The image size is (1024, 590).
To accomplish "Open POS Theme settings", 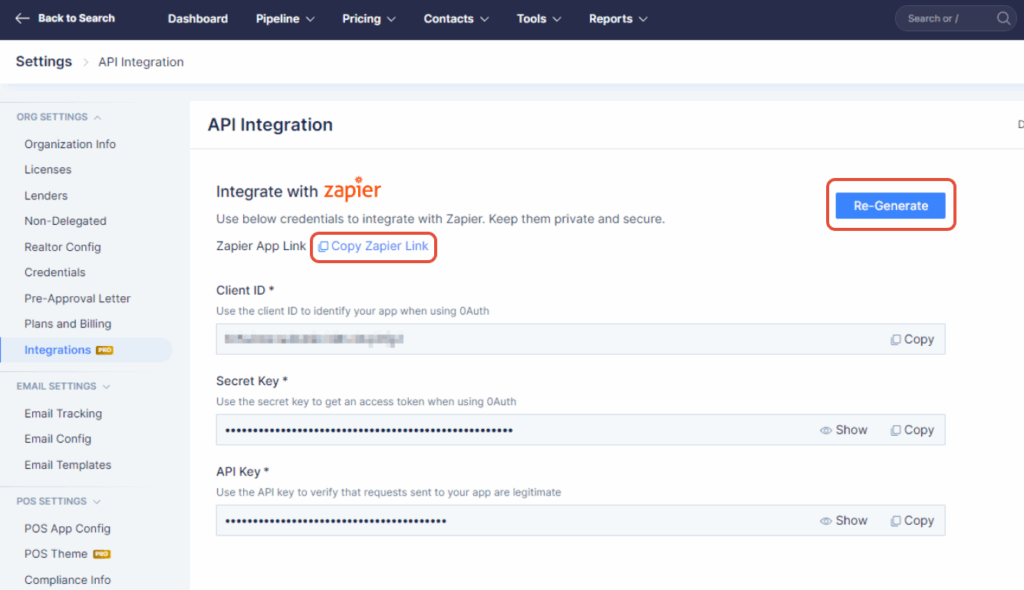I will point(56,554).
